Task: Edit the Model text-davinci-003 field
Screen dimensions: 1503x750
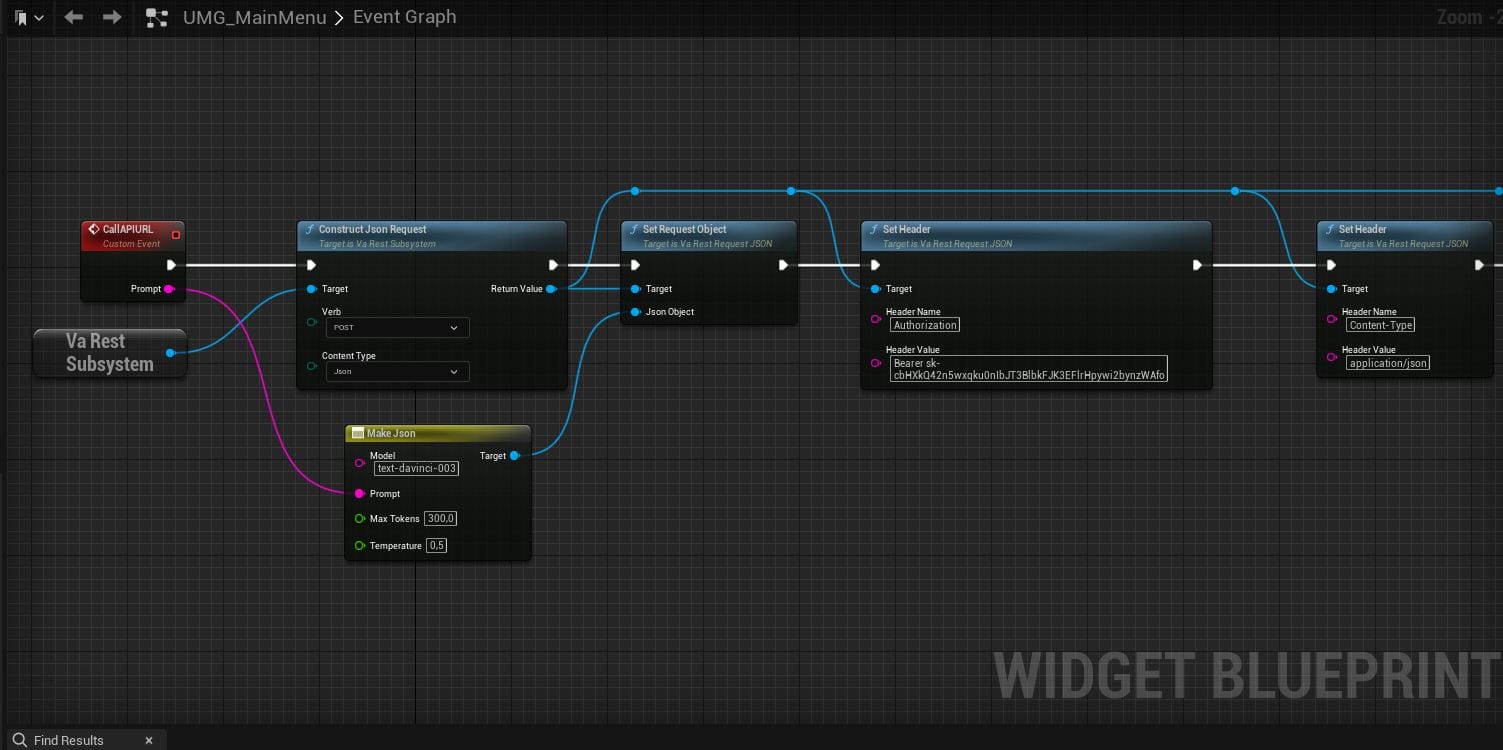Action: coord(416,468)
